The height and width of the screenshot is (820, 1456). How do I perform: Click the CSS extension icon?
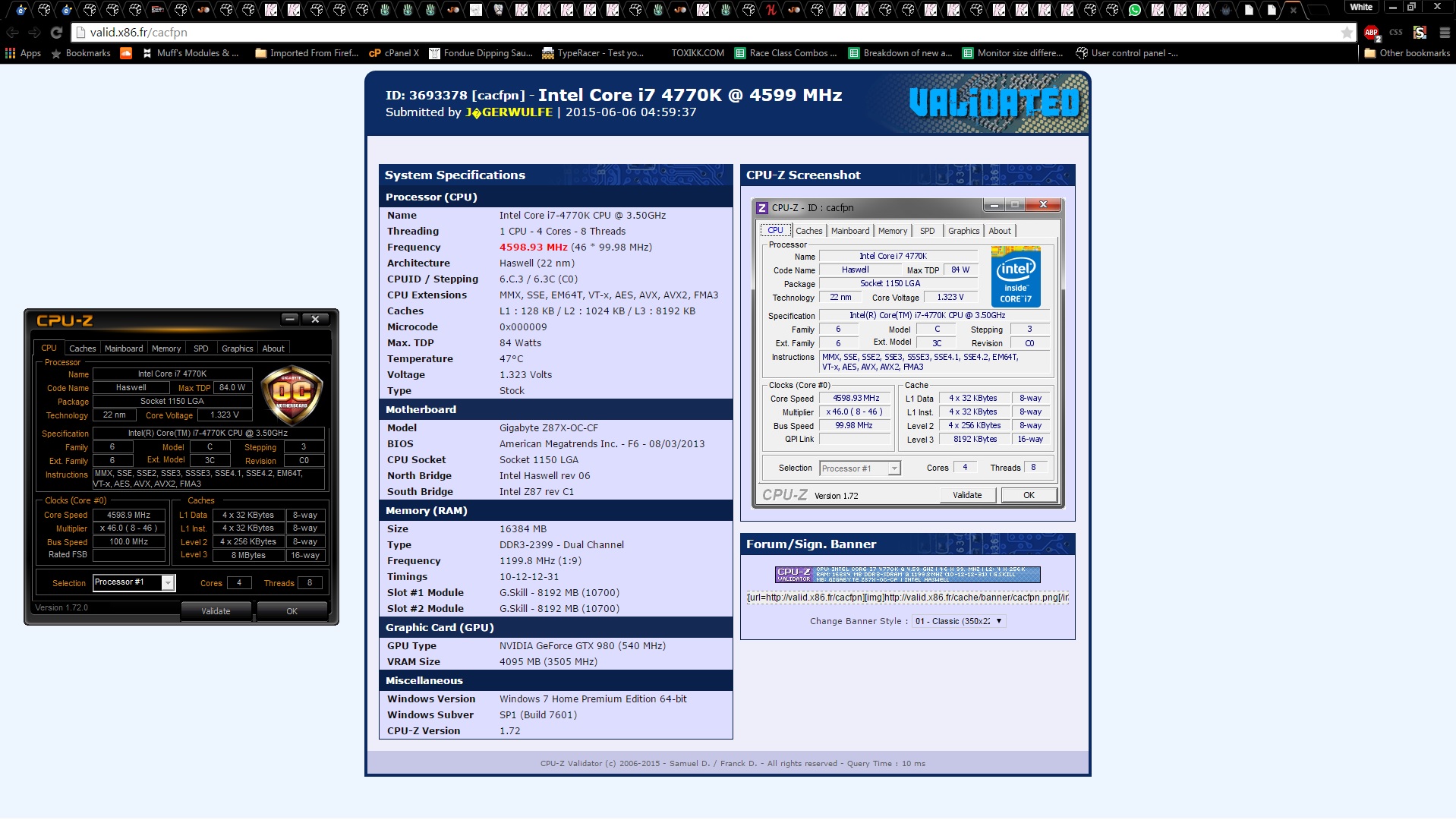[x=1395, y=33]
